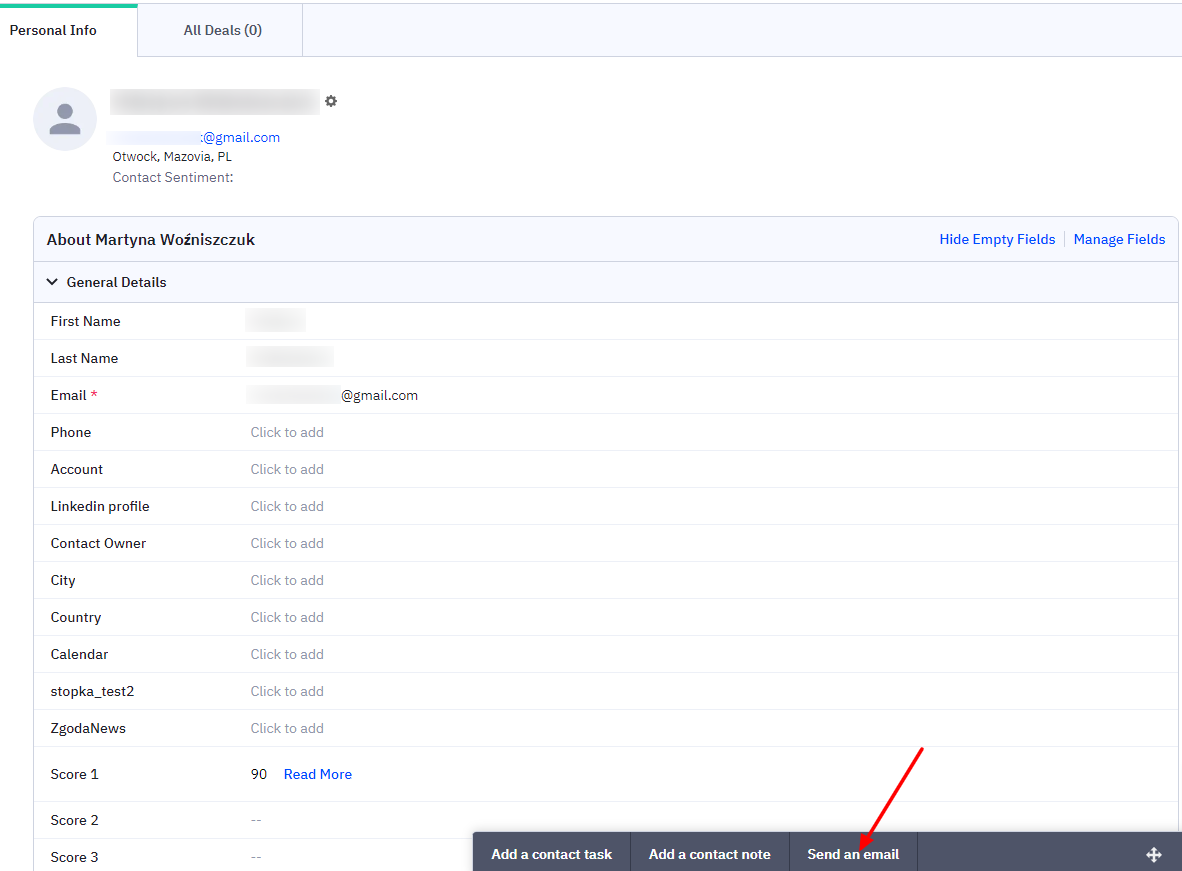The height and width of the screenshot is (871, 1182).
Task: Open the All Deals (0) tab
Action: coord(222,30)
